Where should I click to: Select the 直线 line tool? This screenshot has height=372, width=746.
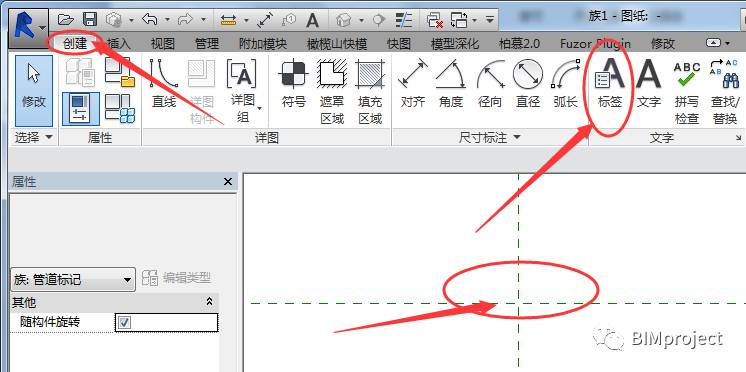164,84
